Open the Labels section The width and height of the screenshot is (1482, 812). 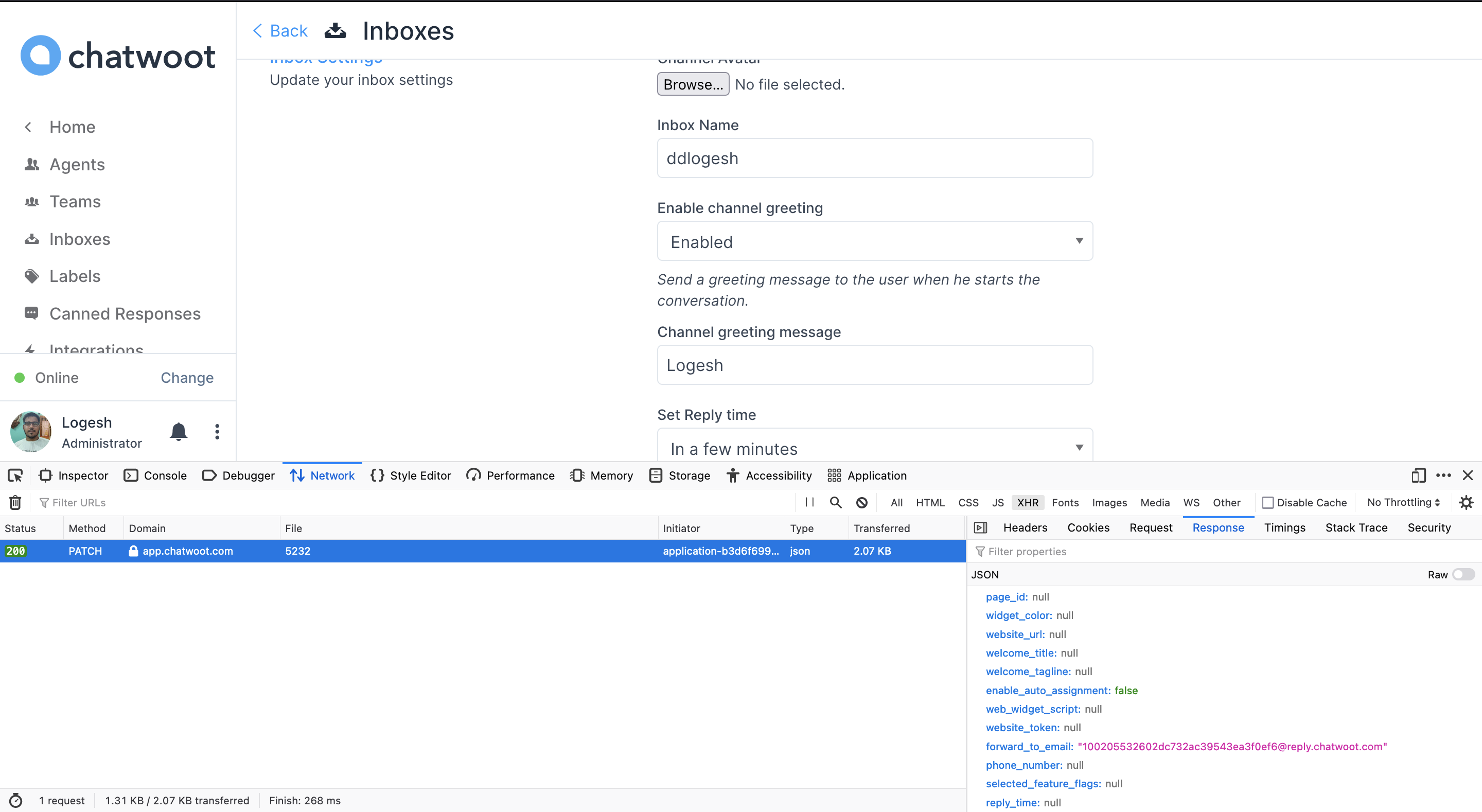point(75,276)
